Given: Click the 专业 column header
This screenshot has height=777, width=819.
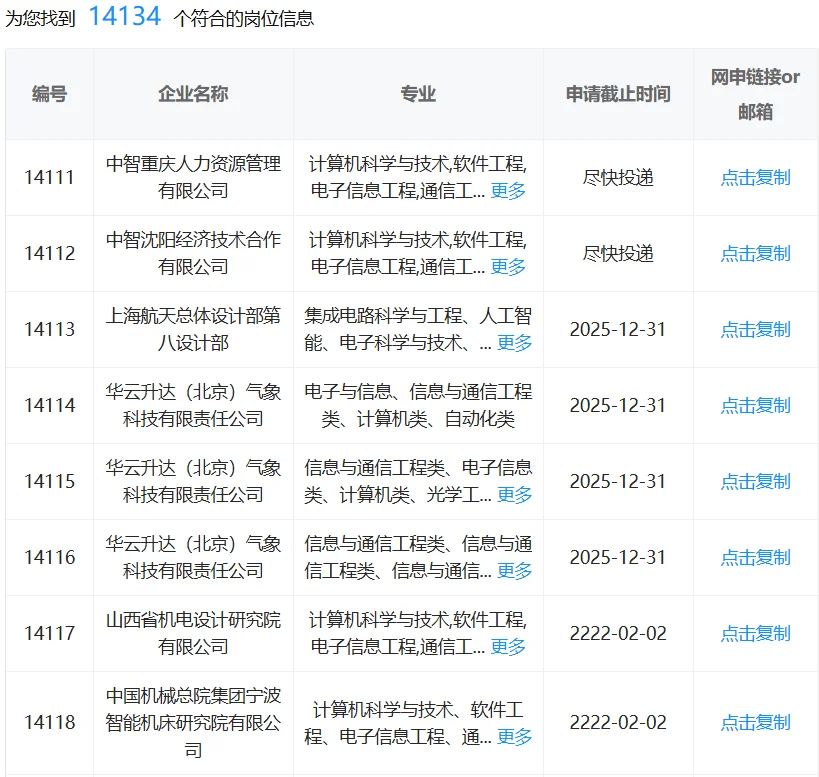Looking at the screenshot, I should point(418,94).
